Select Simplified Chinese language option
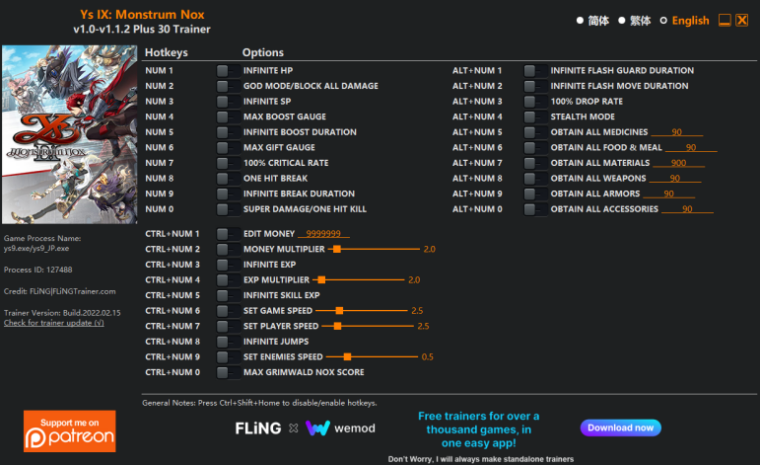 coord(592,20)
